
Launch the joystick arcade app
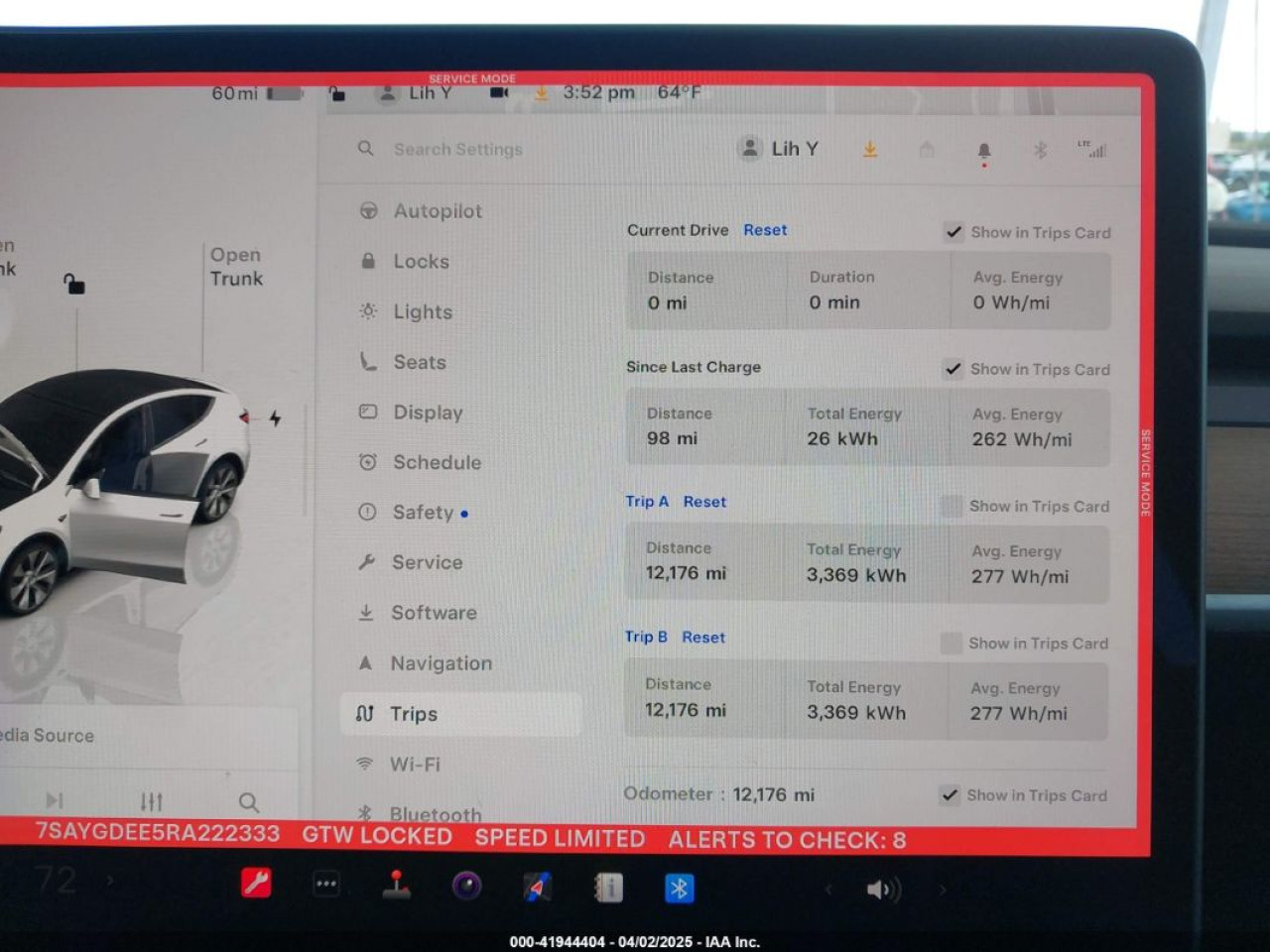click(x=396, y=885)
